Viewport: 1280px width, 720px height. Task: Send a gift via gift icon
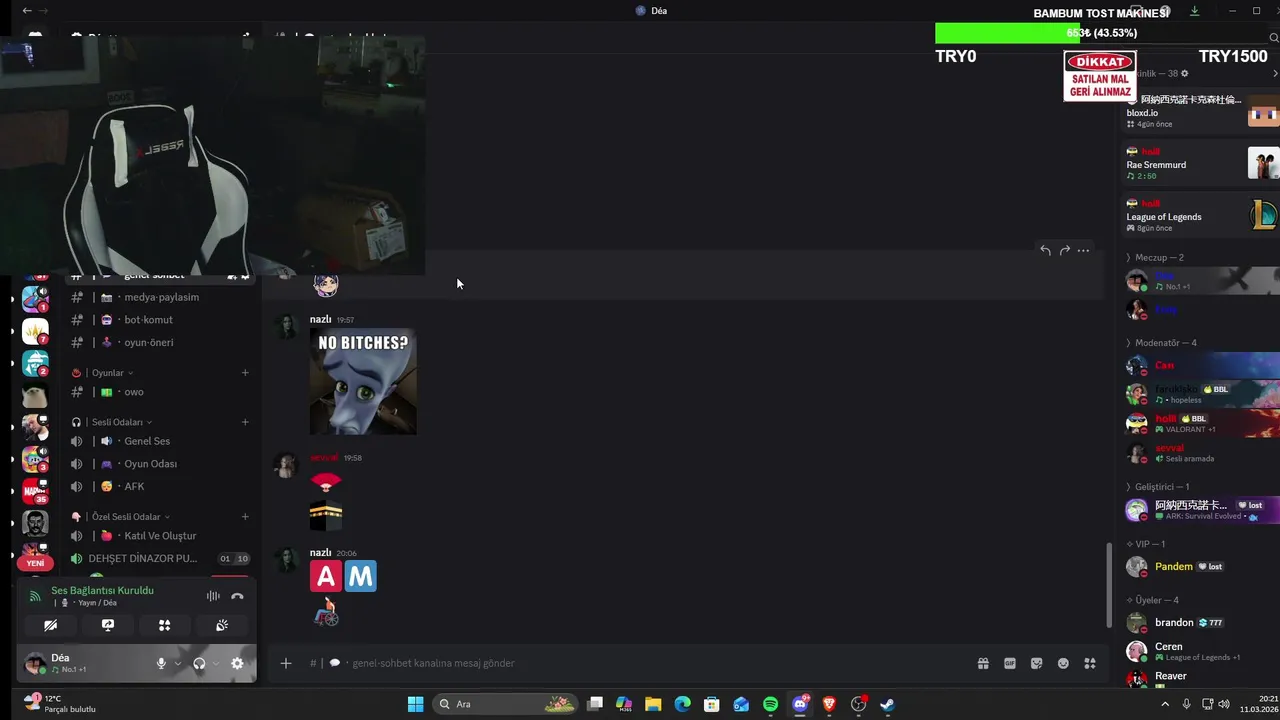click(983, 663)
